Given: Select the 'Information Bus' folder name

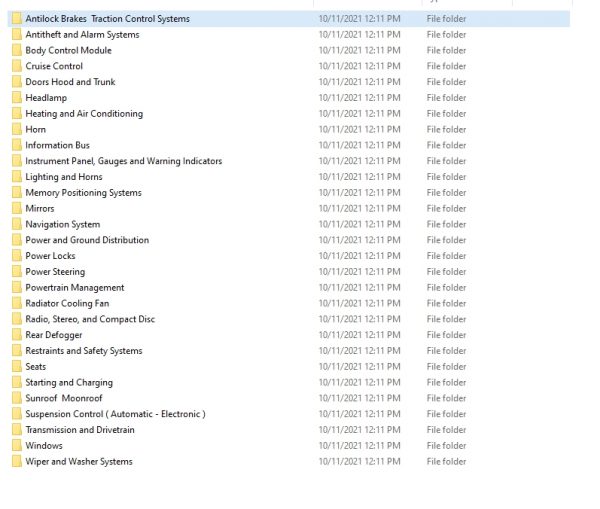Looking at the screenshot, I should pyautogui.click(x=57, y=145).
